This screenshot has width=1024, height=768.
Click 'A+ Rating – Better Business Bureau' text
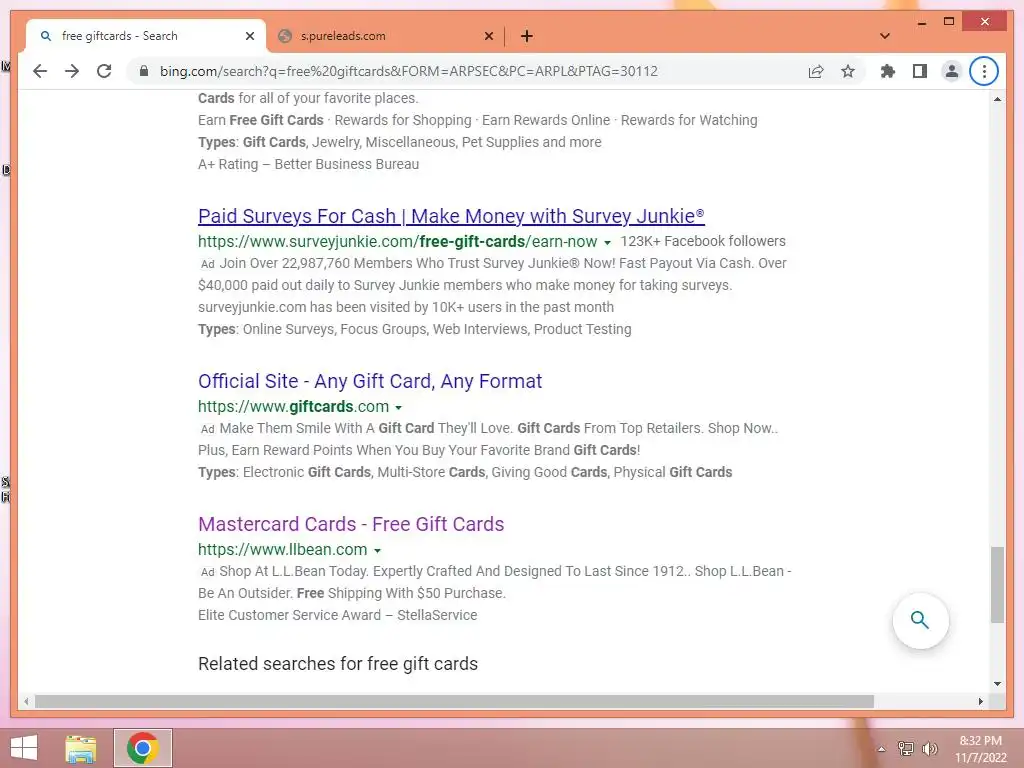click(308, 165)
